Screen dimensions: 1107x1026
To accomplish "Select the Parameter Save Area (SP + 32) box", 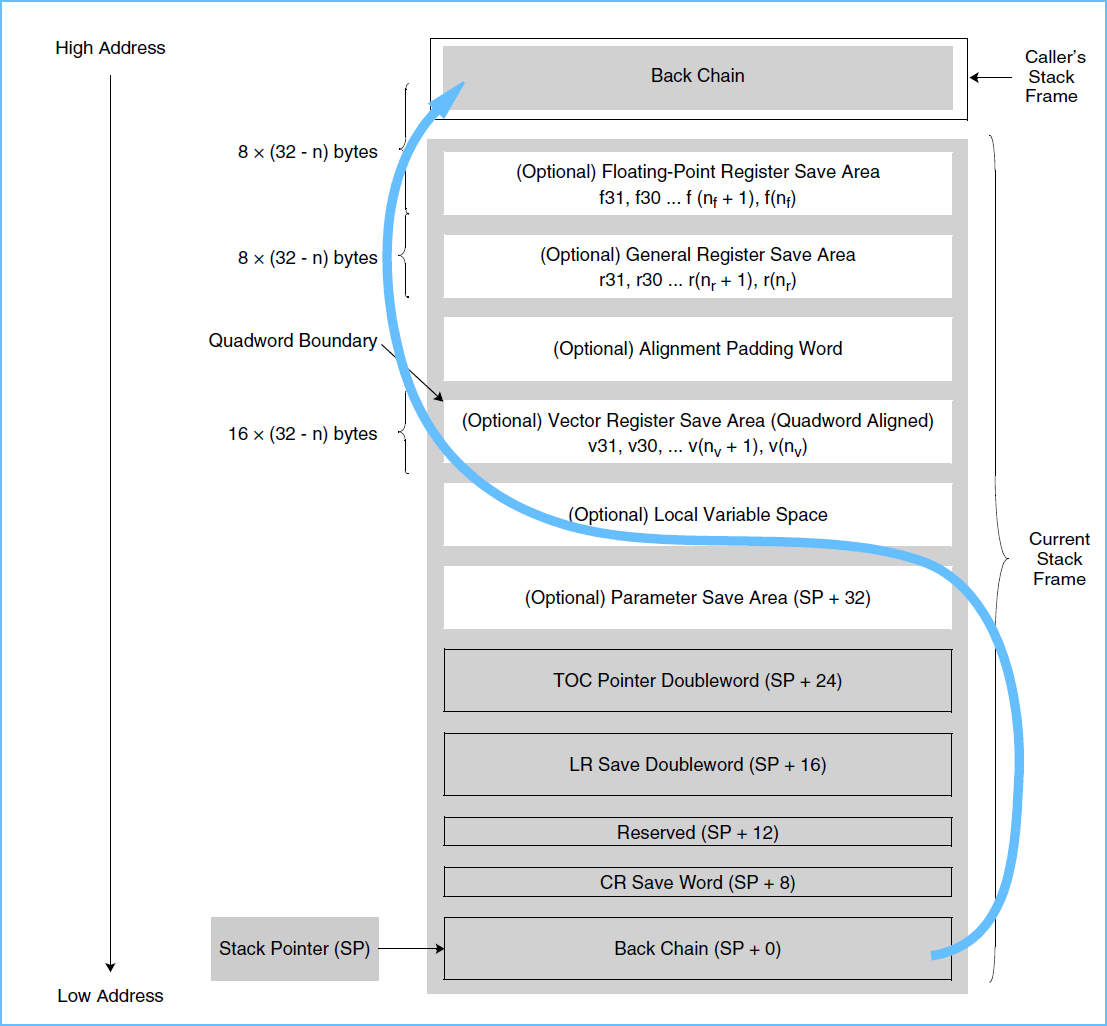I will pyautogui.click(x=697, y=598).
